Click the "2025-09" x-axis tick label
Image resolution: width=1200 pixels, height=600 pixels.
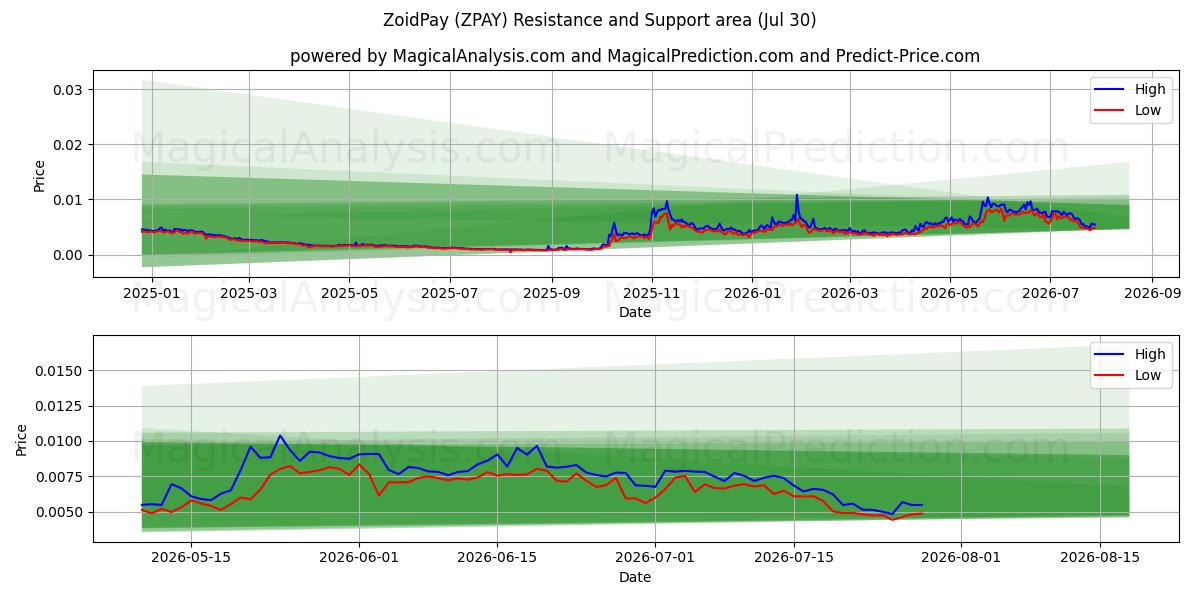(x=552, y=294)
